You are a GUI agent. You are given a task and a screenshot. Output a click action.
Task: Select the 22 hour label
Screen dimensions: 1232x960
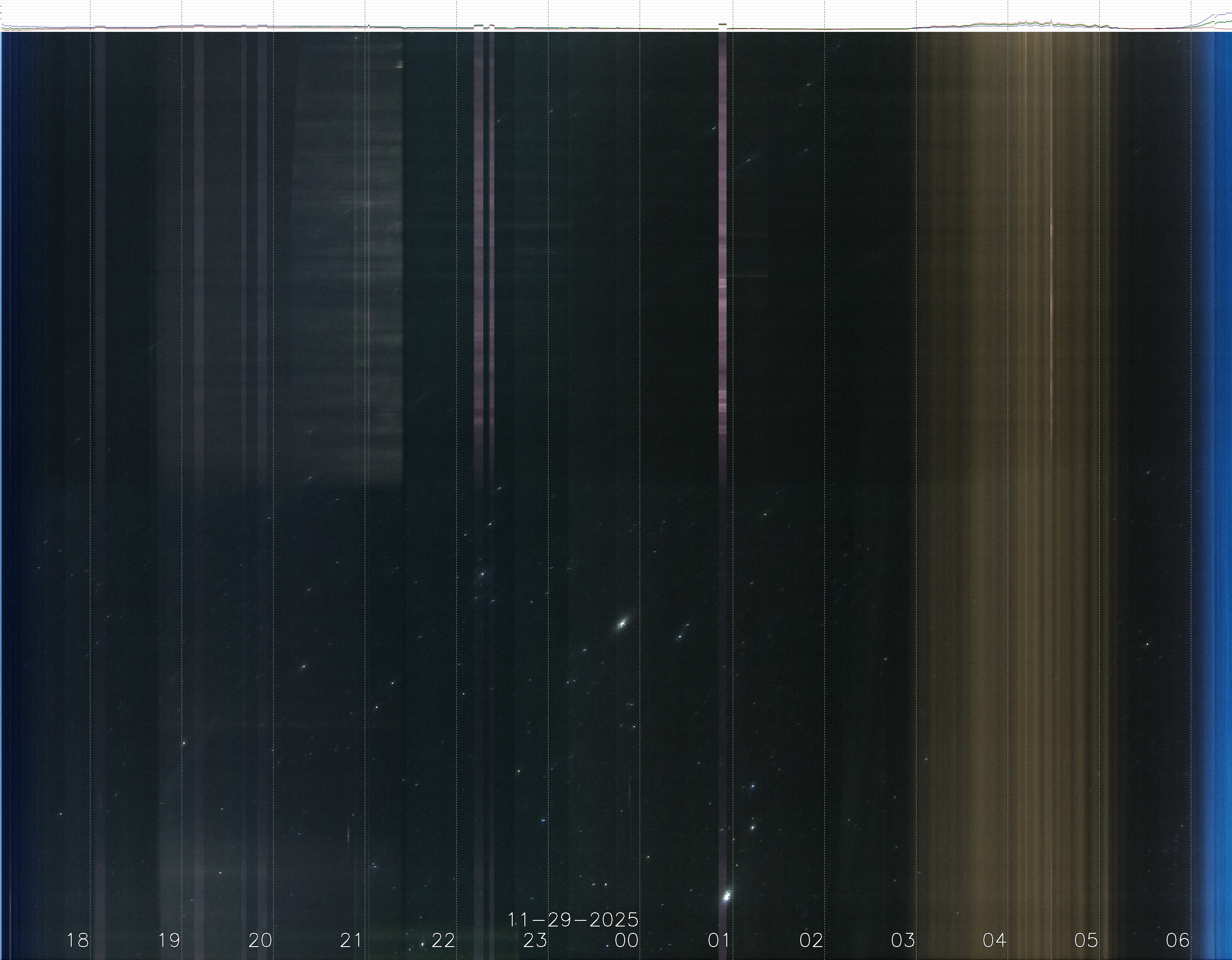click(x=444, y=940)
